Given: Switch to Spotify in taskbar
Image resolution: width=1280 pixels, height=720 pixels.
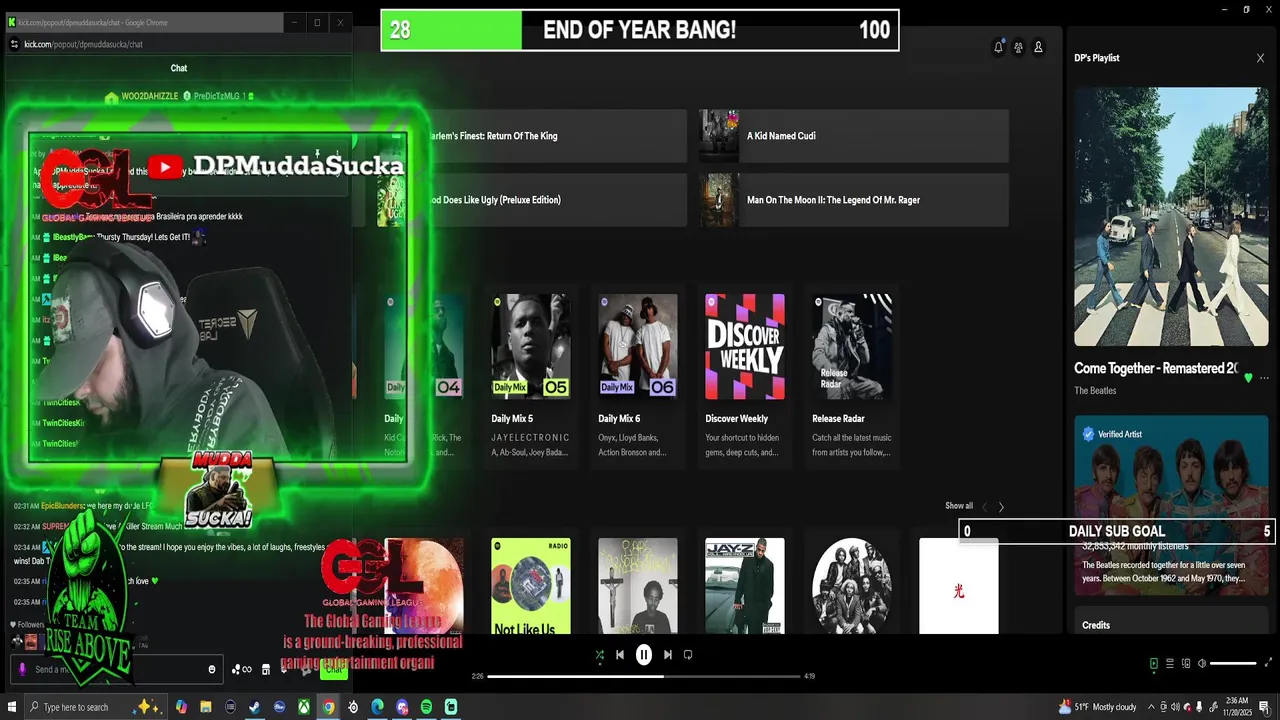Looking at the screenshot, I should (426, 707).
